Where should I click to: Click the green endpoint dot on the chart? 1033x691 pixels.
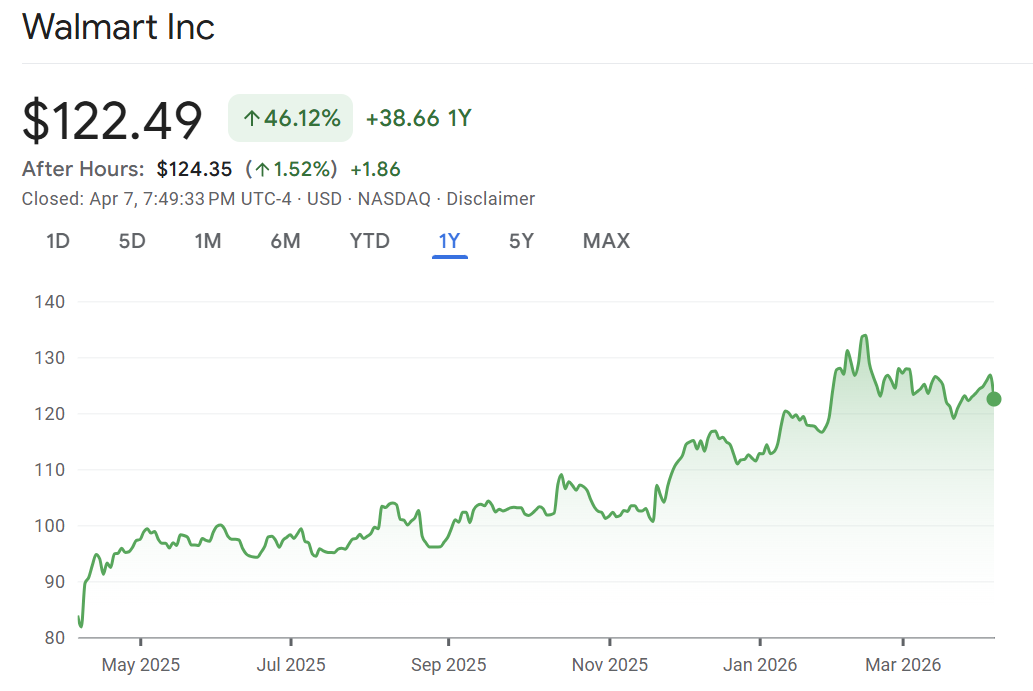pos(993,399)
